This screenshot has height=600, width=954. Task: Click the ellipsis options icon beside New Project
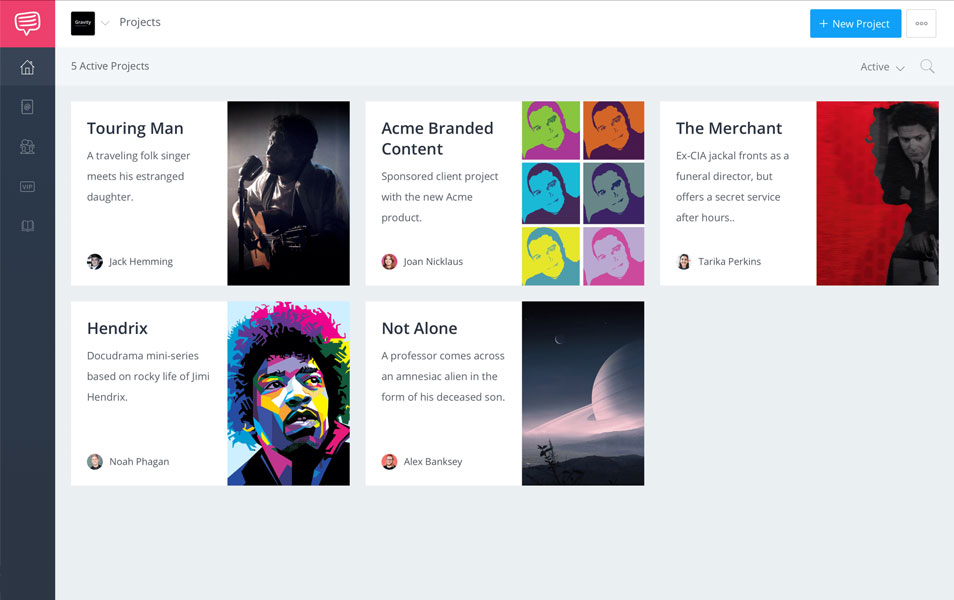[x=921, y=23]
